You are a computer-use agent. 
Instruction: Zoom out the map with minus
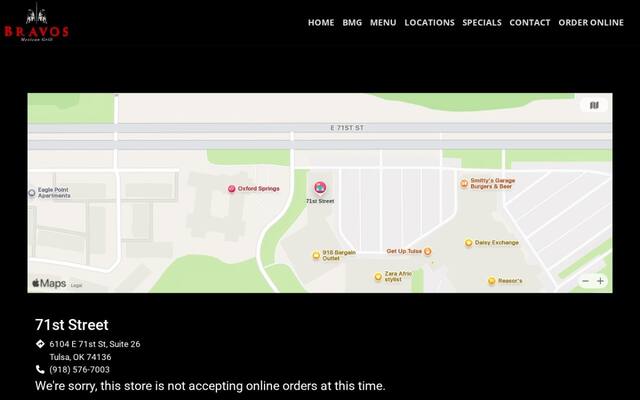click(585, 281)
